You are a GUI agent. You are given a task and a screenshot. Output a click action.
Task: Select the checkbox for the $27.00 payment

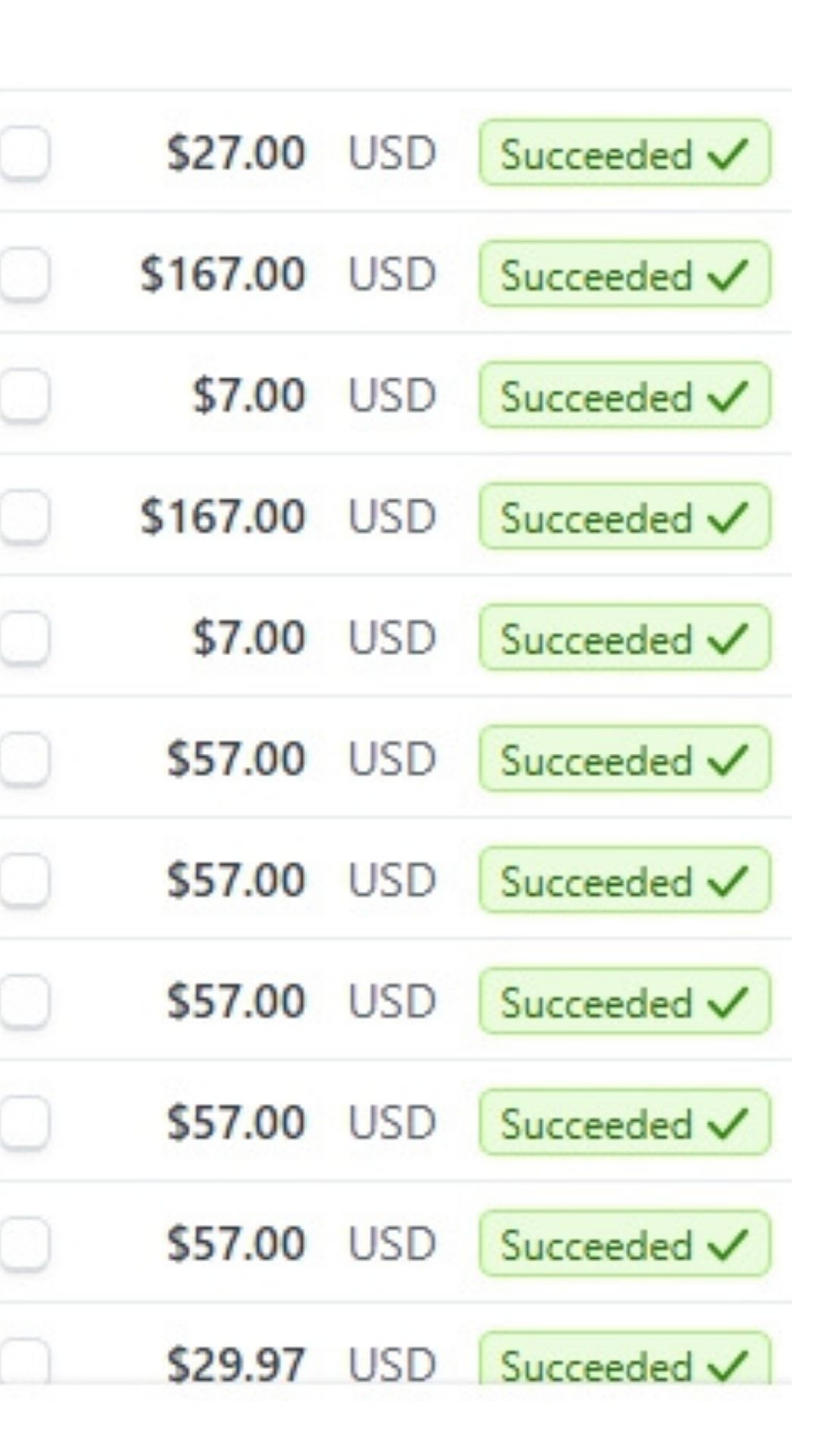[24, 152]
